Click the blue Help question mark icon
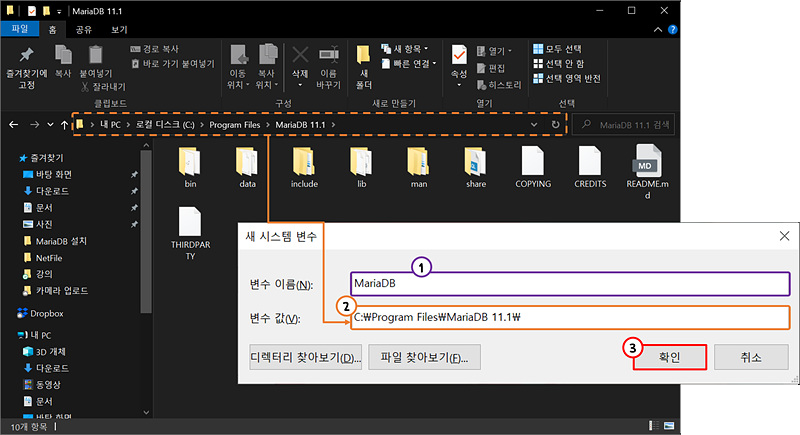This screenshot has height=435, width=800. coord(672,30)
